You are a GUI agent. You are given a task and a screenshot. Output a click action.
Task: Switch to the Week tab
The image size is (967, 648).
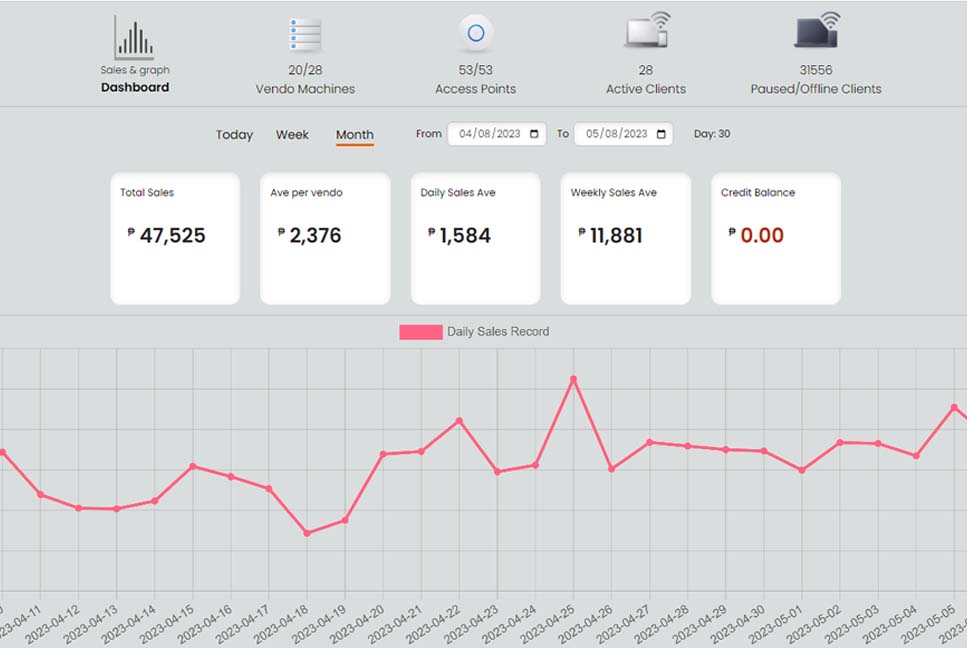(292, 135)
